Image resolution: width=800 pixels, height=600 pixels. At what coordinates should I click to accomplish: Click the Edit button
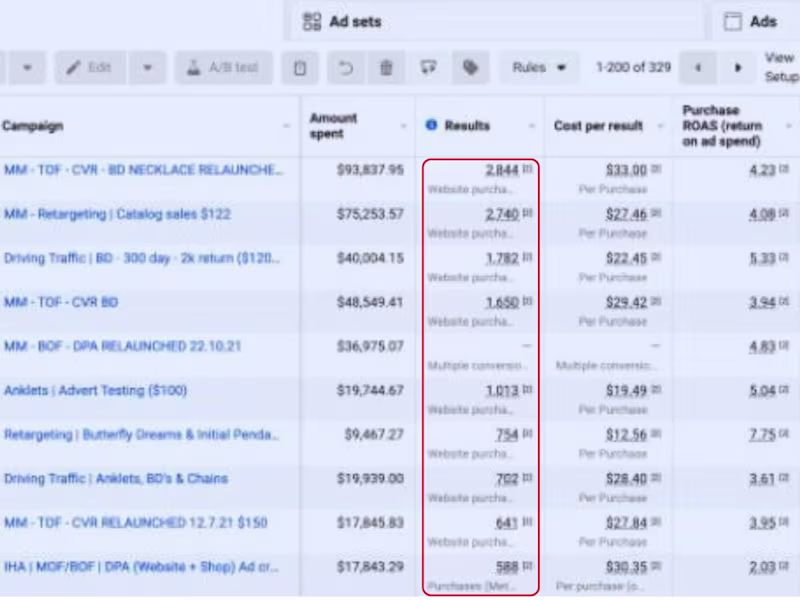tap(90, 67)
